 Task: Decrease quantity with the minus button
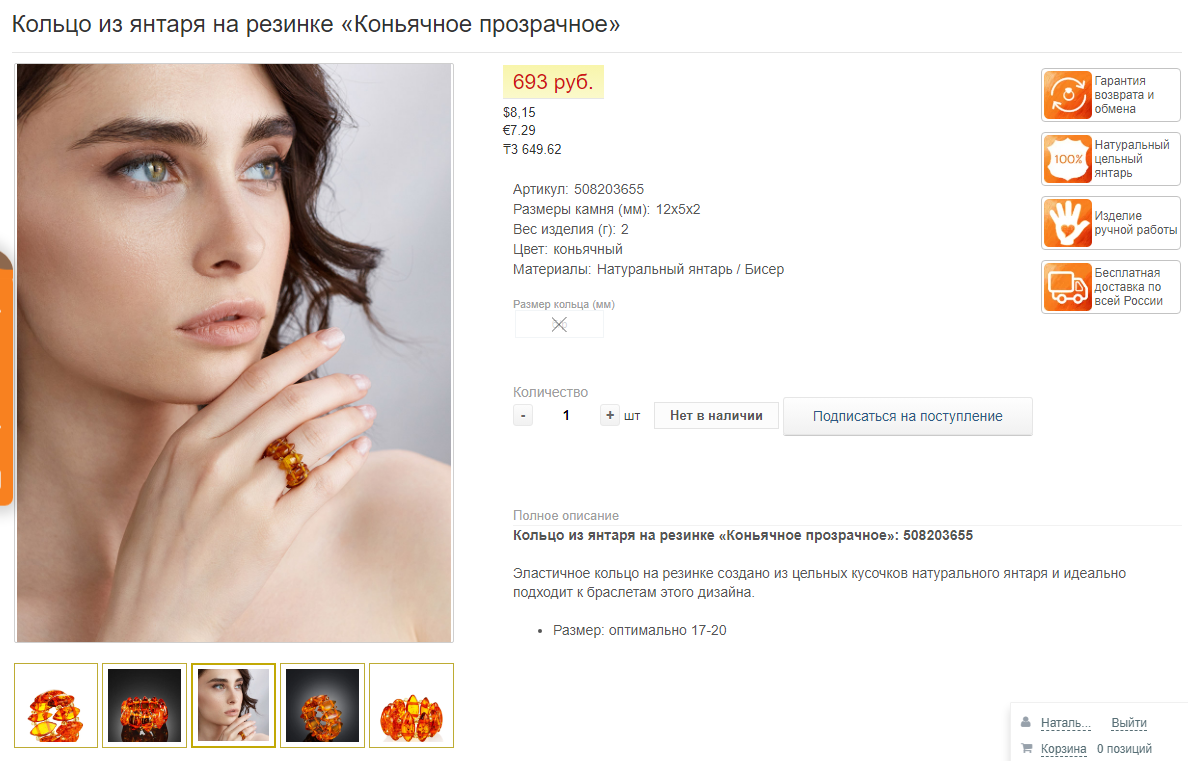[x=523, y=415]
